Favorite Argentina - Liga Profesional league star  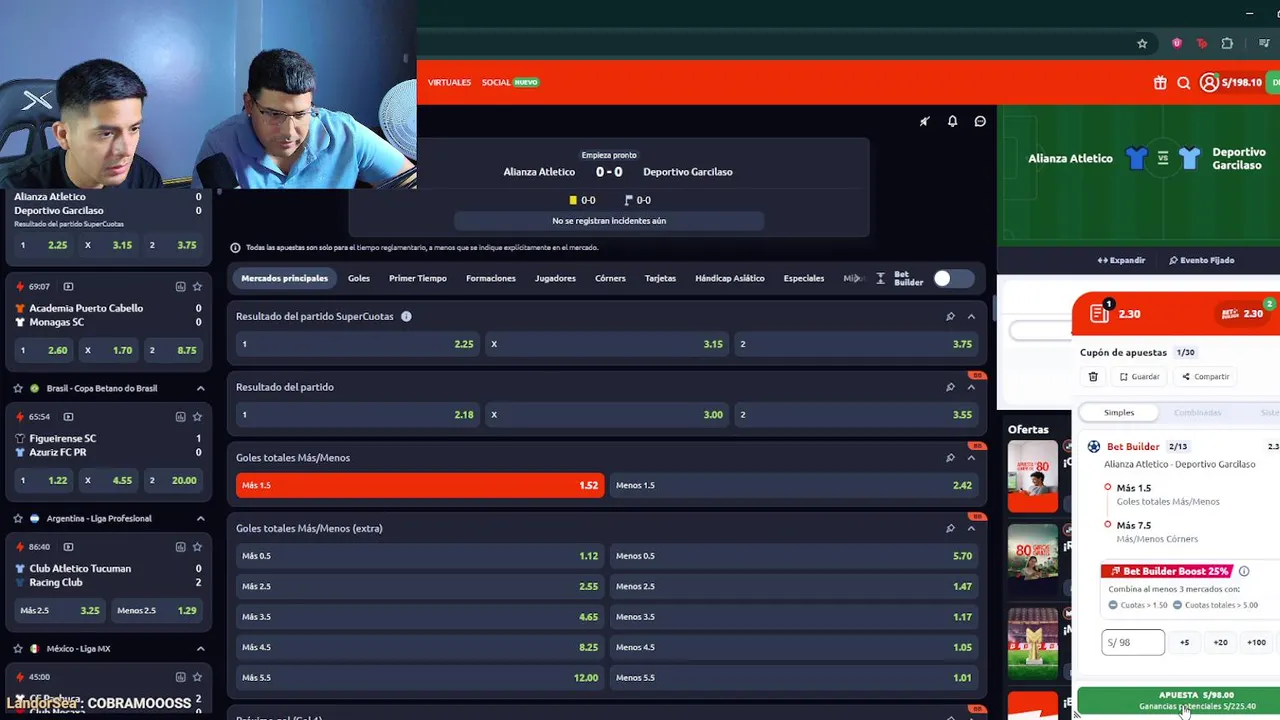(18, 518)
